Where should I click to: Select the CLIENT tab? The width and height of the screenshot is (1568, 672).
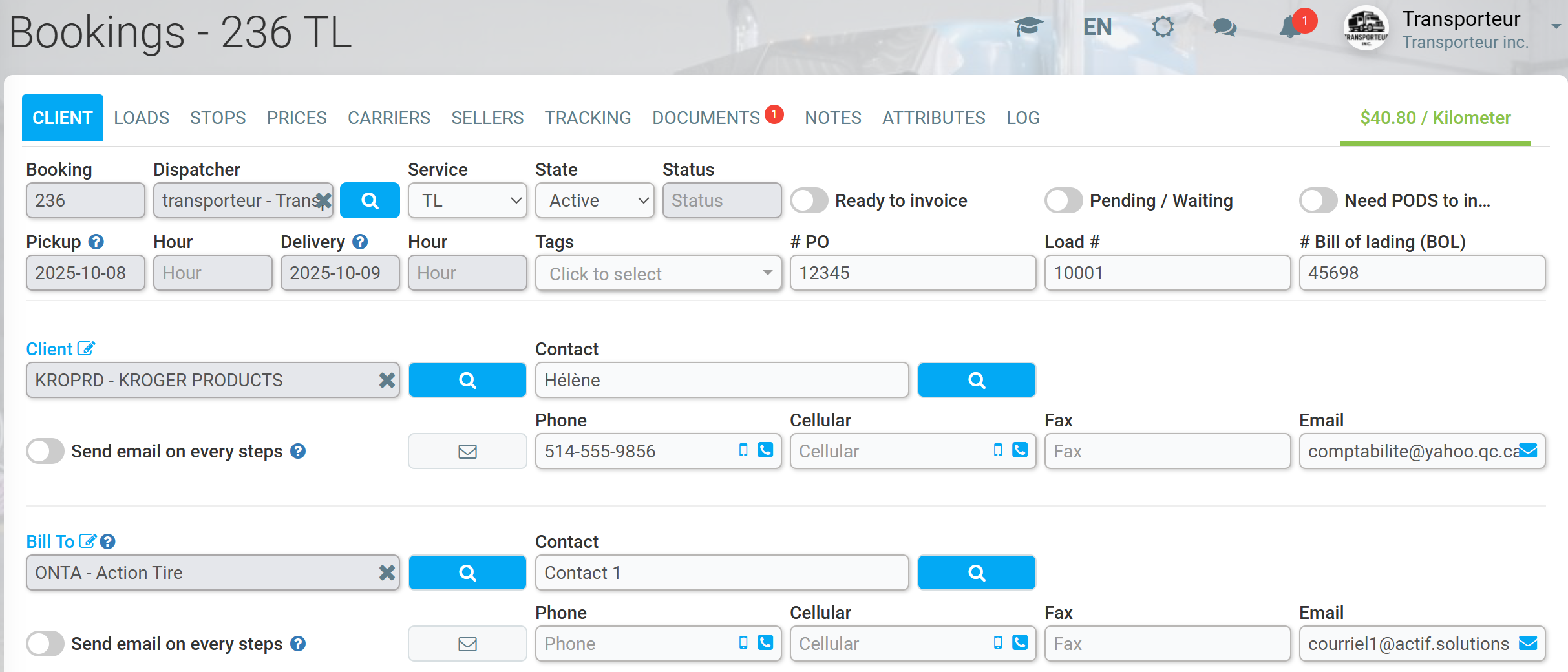tap(63, 118)
